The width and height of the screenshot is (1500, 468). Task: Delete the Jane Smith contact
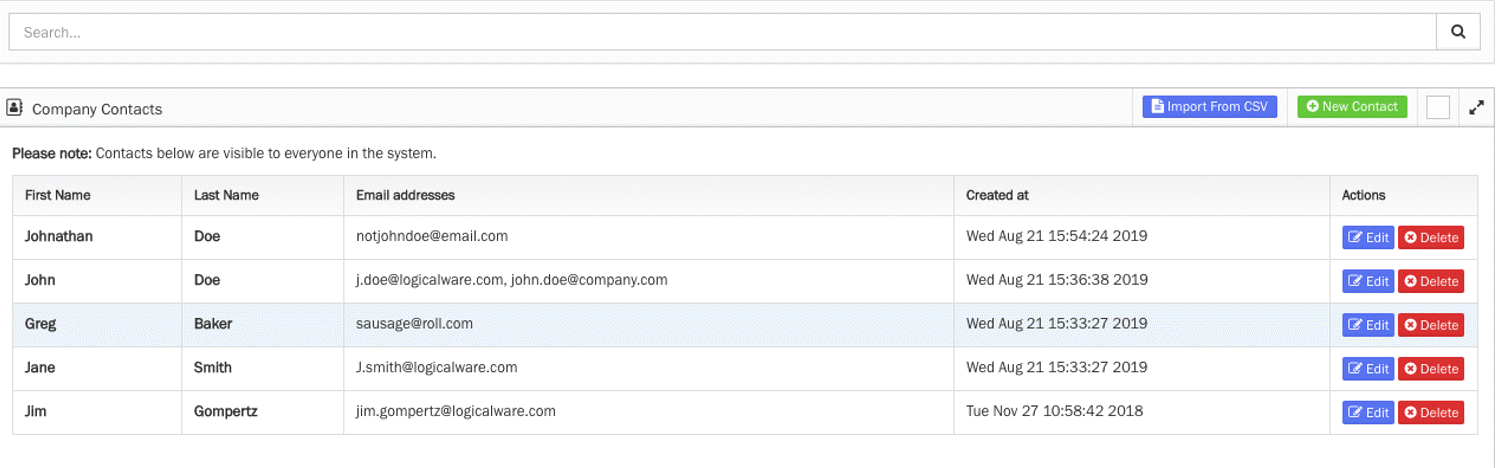click(1431, 369)
